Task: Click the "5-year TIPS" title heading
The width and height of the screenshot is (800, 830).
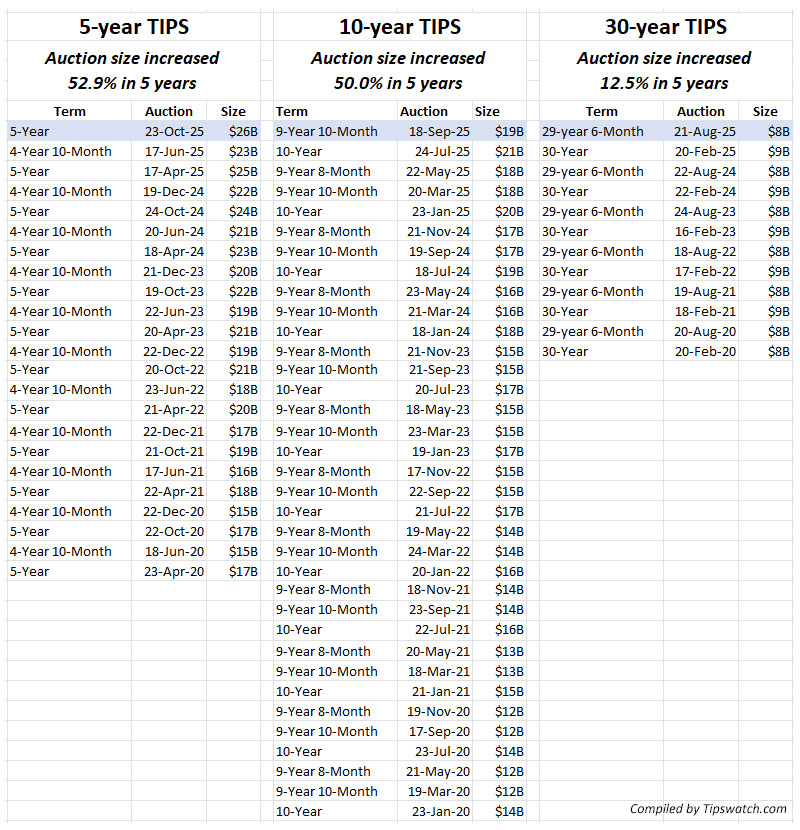Action: (134, 27)
